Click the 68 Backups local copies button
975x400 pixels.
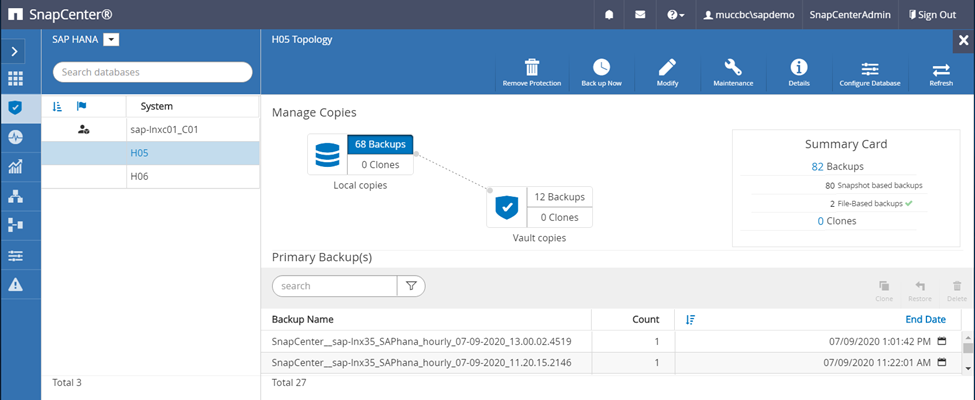click(x=380, y=145)
